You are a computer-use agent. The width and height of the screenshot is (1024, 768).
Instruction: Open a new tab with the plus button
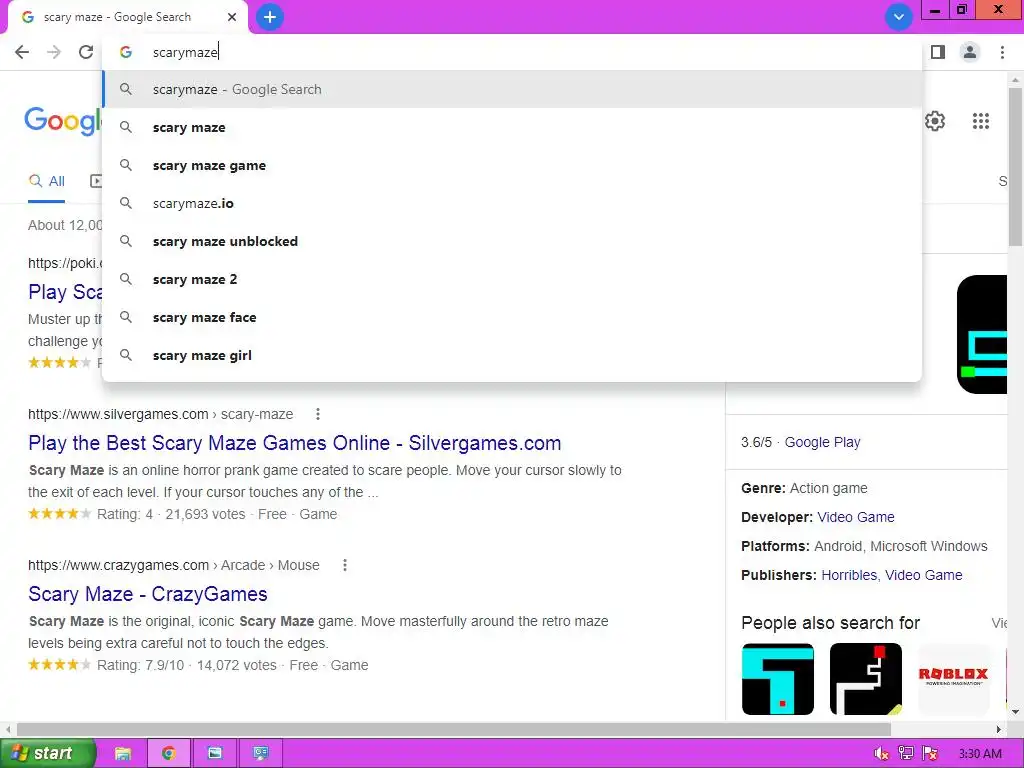click(x=270, y=17)
